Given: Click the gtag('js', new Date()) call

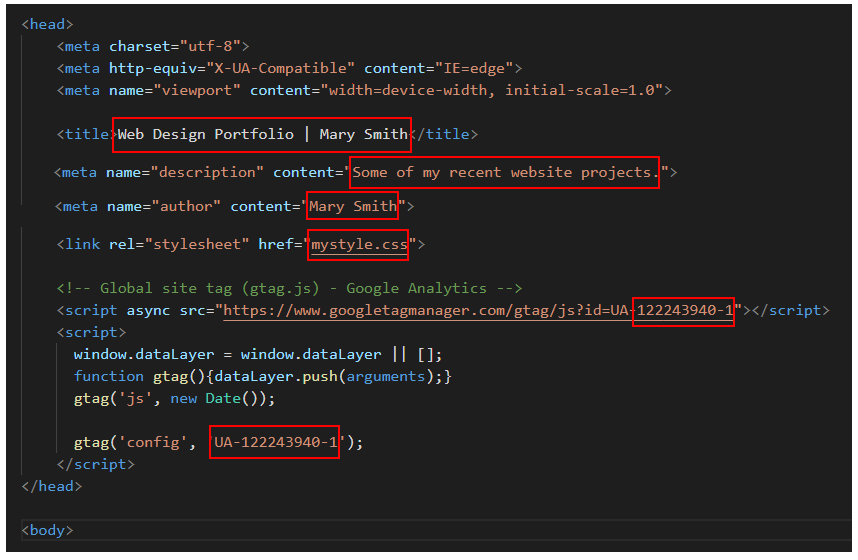Looking at the screenshot, I should point(173,398).
